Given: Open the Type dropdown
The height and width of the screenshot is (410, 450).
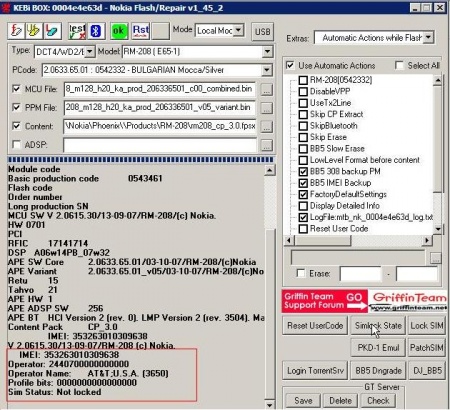Looking at the screenshot, I should click(90, 52).
